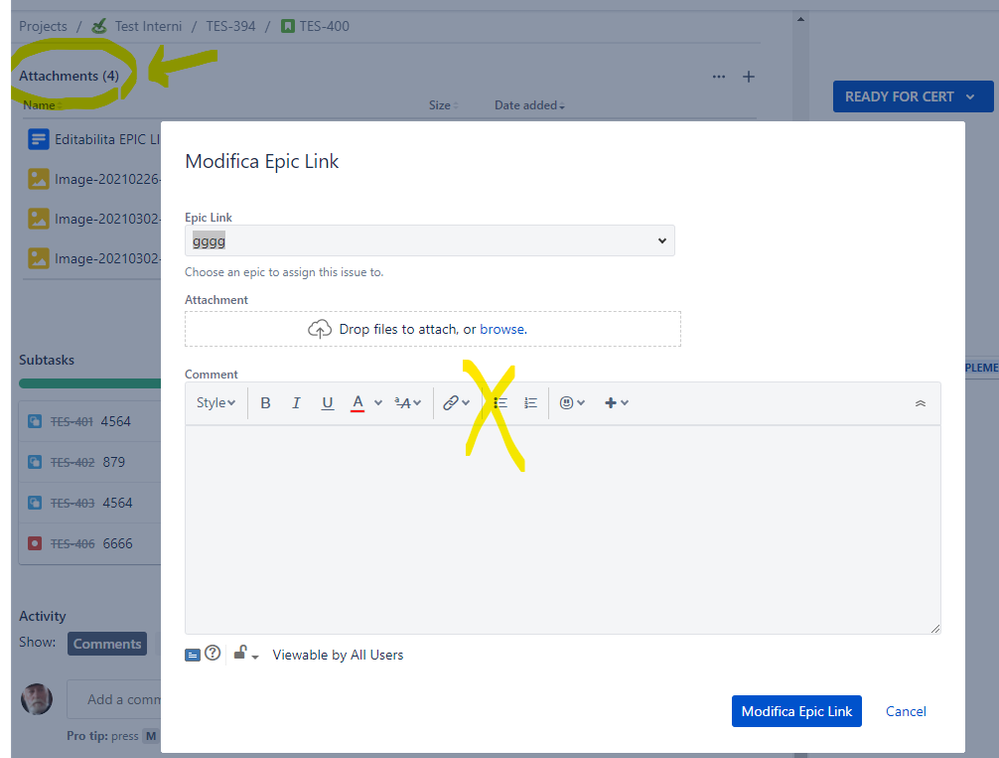Screen dimensions: 999x758
Task: Collapse the comment editor toolbar
Action: point(920,403)
